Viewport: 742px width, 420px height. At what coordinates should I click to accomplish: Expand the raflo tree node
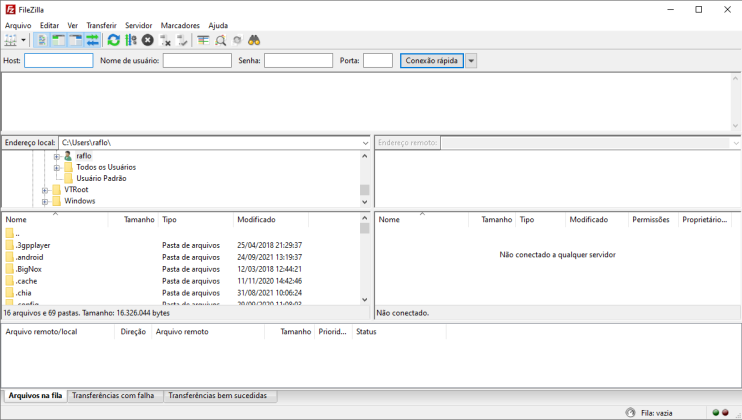[x=57, y=156]
